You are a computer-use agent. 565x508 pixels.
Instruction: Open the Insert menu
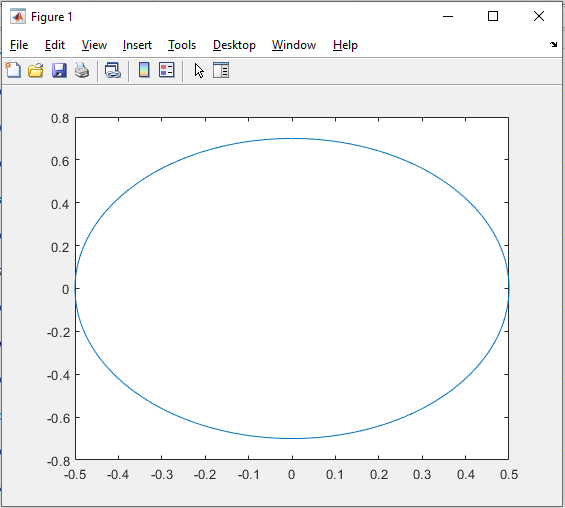coord(137,45)
